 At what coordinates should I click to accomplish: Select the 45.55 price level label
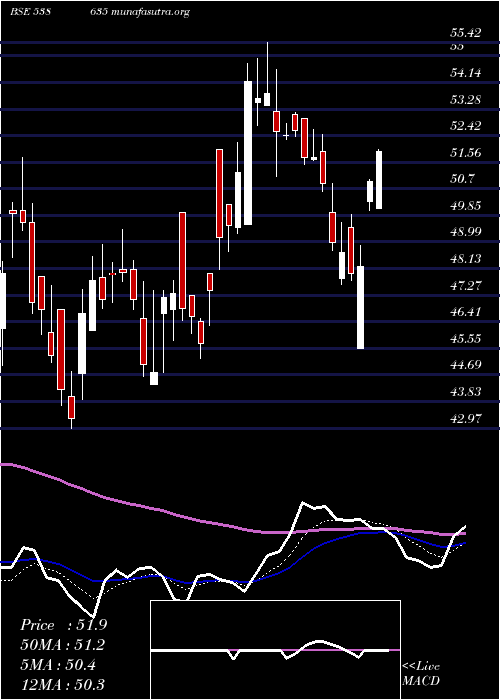(x=466, y=338)
